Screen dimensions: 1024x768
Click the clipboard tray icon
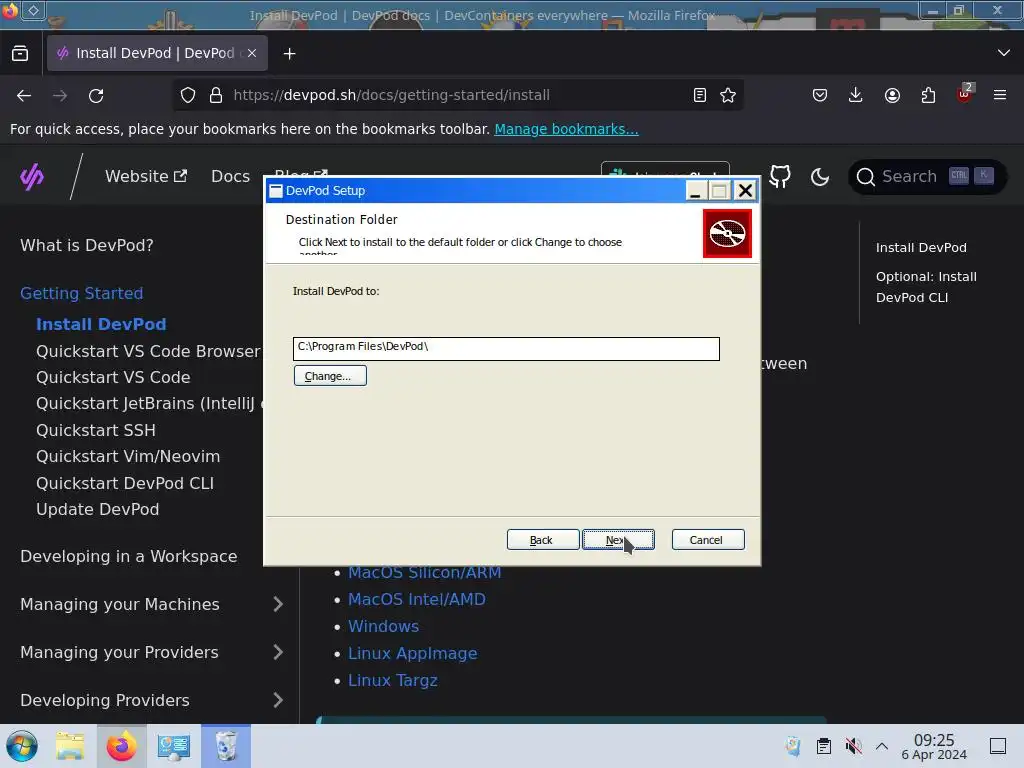click(824, 746)
